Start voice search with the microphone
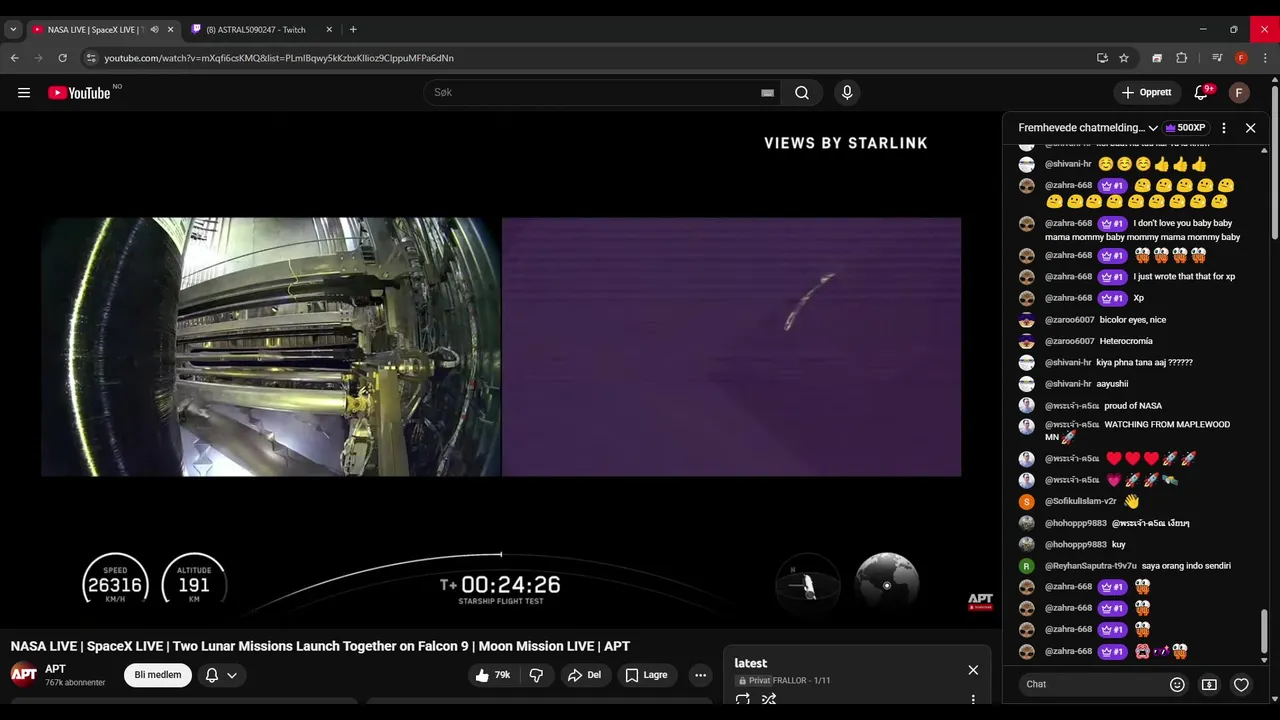Image resolution: width=1280 pixels, height=720 pixels. (x=847, y=93)
